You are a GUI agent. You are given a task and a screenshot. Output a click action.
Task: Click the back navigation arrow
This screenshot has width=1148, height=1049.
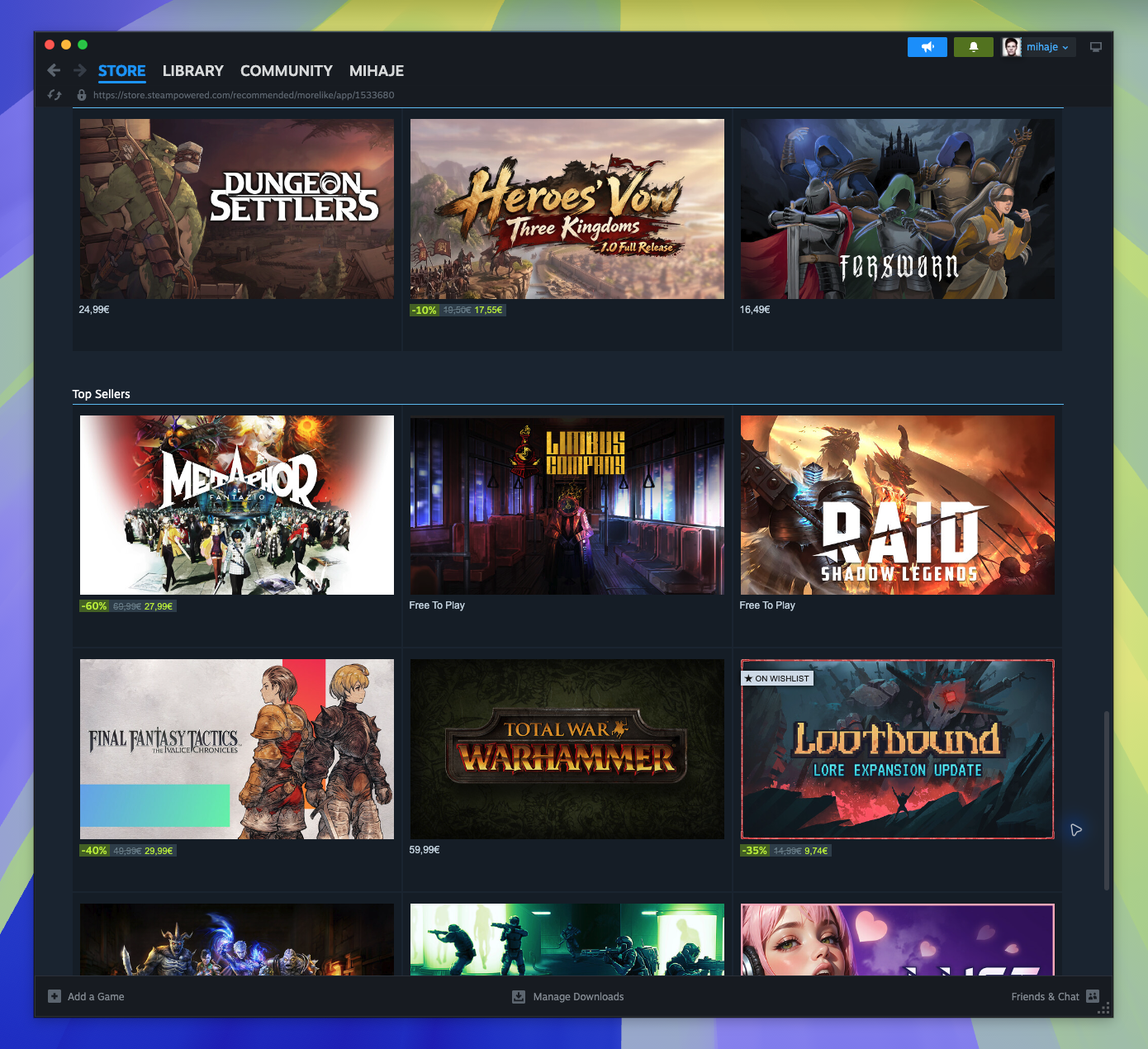tap(55, 70)
